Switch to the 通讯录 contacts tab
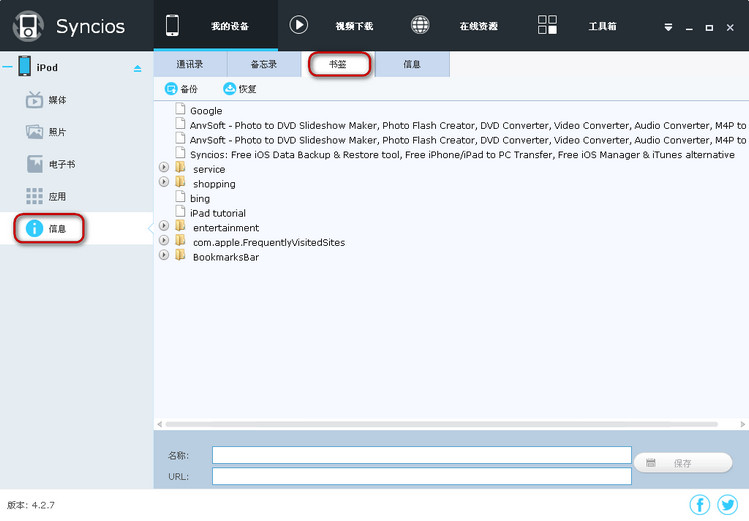 [x=190, y=64]
